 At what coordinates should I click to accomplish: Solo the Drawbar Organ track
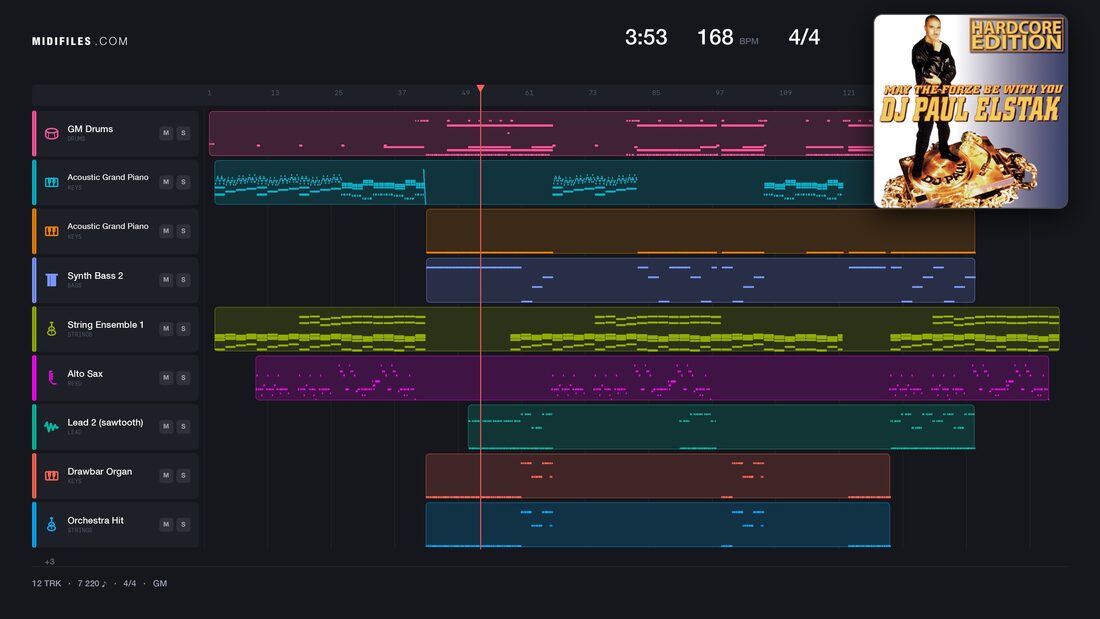[x=183, y=475]
